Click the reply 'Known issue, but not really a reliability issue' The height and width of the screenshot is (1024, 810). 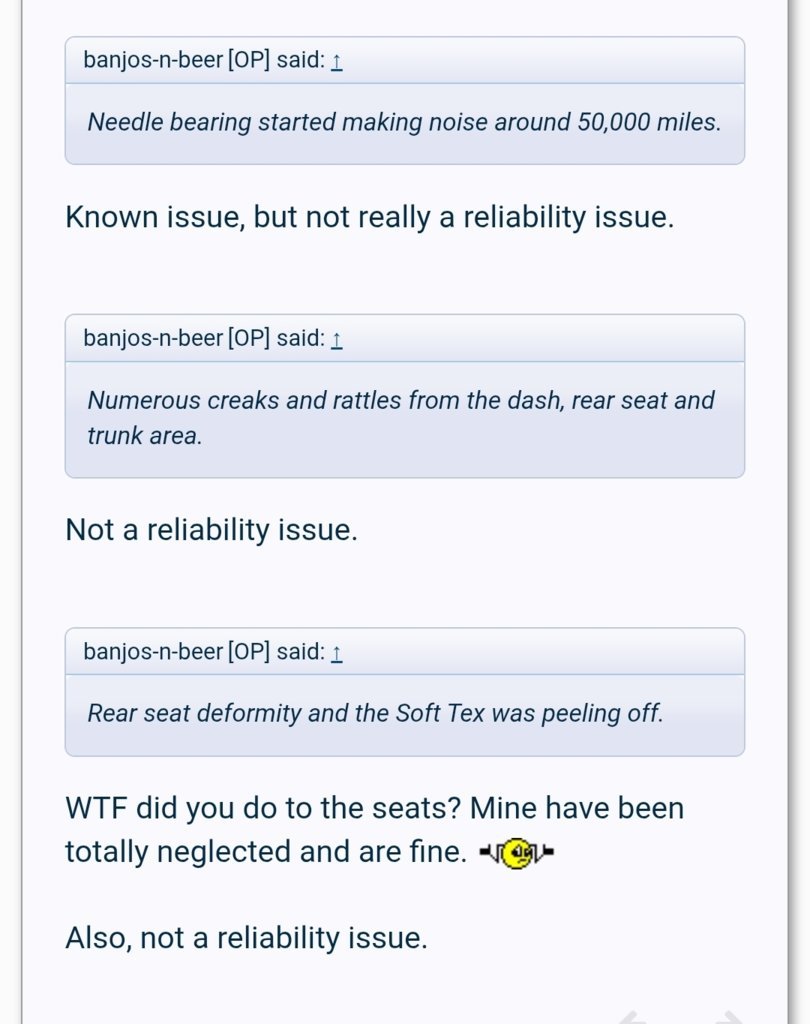(x=370, y=217)
